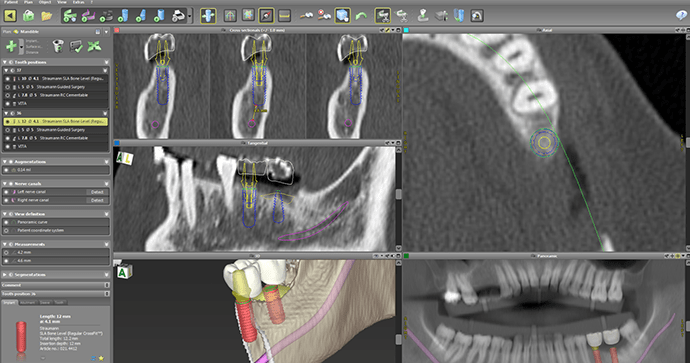This screenshot has height=363, width=690.
Task: Click the green undo arrow icon
Action: 361,16
